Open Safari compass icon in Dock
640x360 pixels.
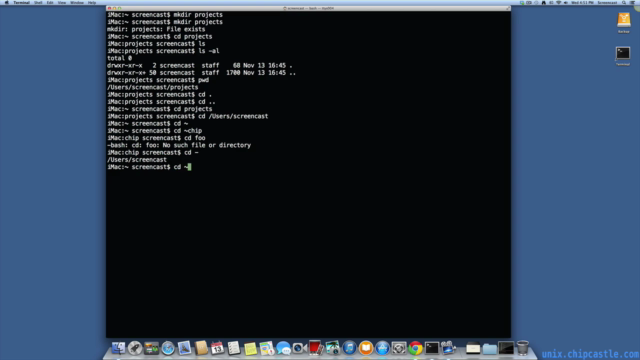click(x=168, y=348)
